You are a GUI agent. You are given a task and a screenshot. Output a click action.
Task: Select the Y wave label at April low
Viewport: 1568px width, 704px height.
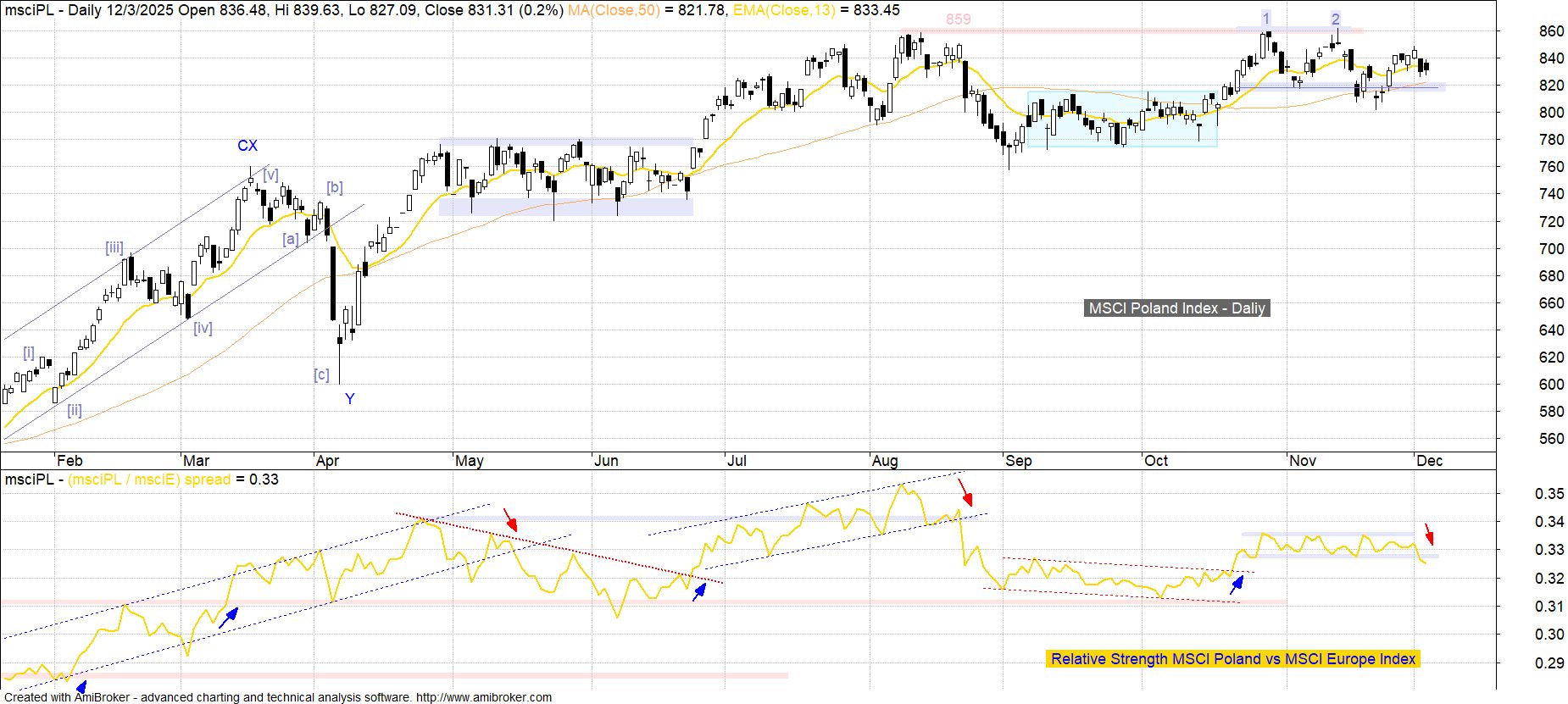click(x=349, y=398)
